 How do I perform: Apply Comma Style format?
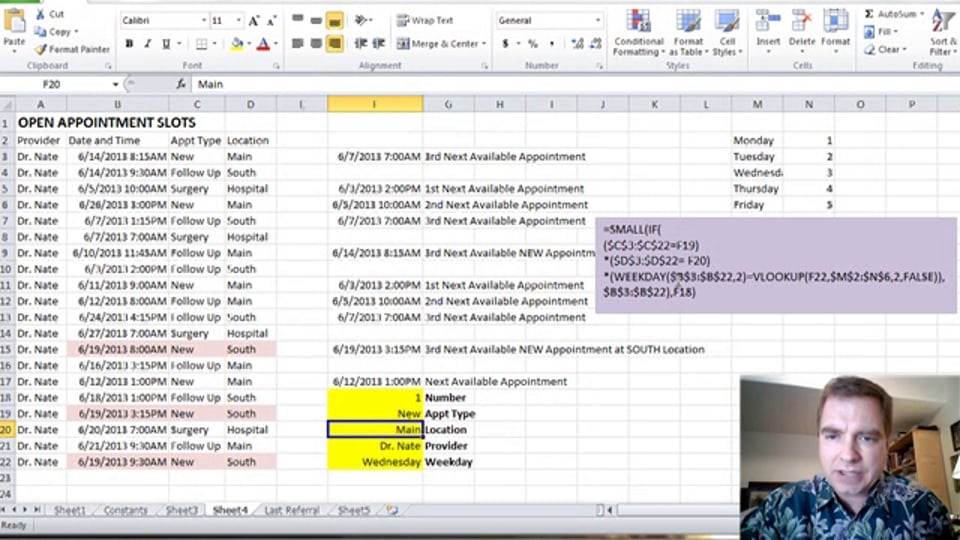(x=552, y=43)
